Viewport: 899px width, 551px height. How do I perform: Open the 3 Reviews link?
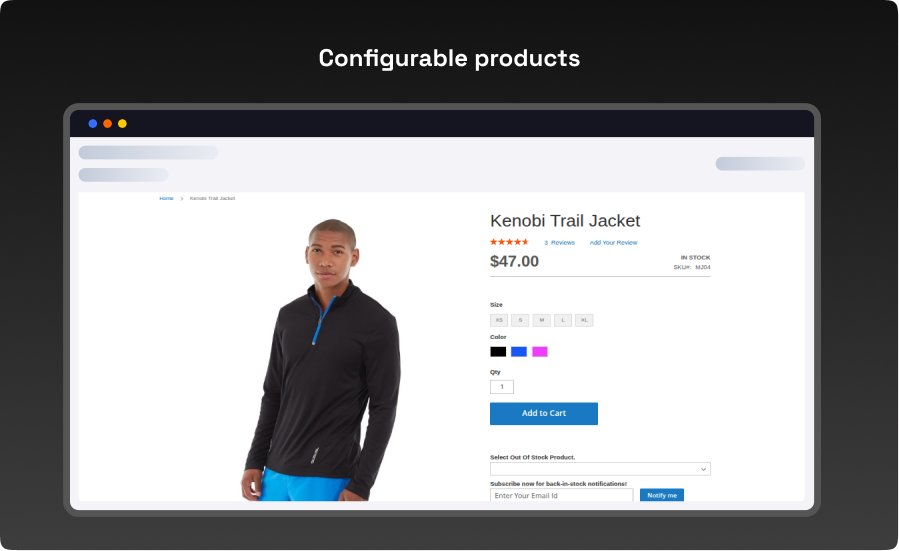(x=560, y=243)
